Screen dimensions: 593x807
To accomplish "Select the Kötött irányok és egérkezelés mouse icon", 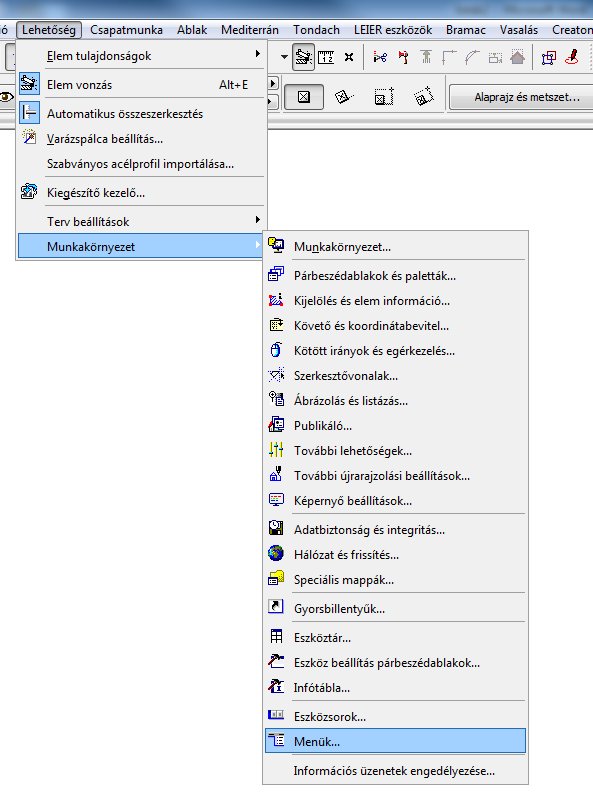I will [x=276, y=349].
